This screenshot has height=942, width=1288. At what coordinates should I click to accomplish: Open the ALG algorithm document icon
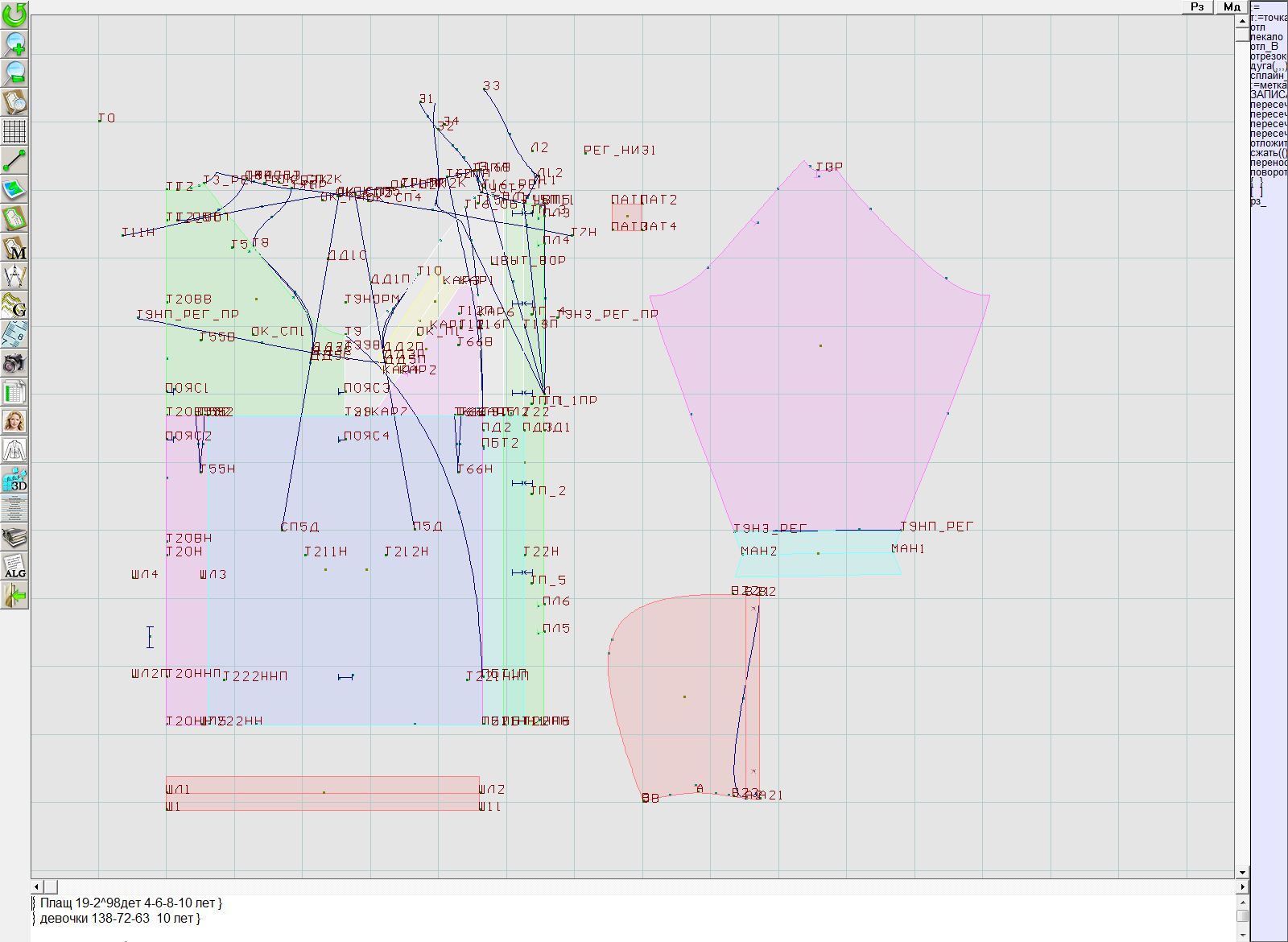[x=14, y=567]
